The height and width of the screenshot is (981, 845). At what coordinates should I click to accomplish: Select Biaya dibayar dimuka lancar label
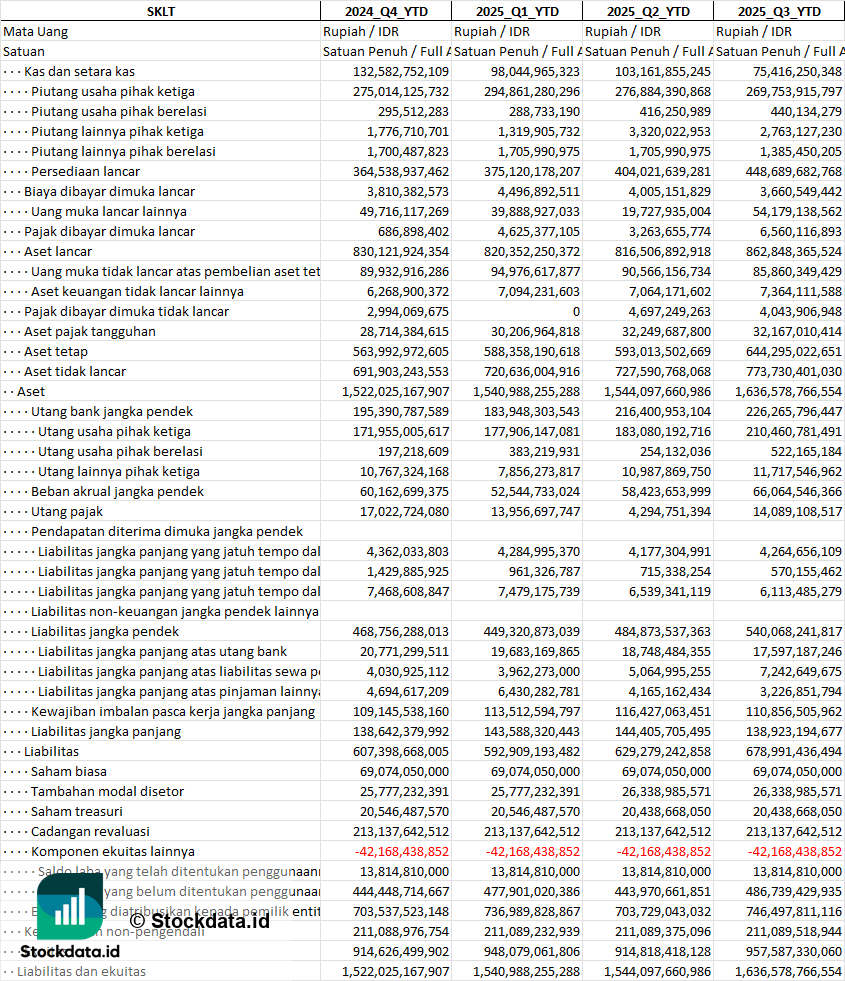coord(109,191)
